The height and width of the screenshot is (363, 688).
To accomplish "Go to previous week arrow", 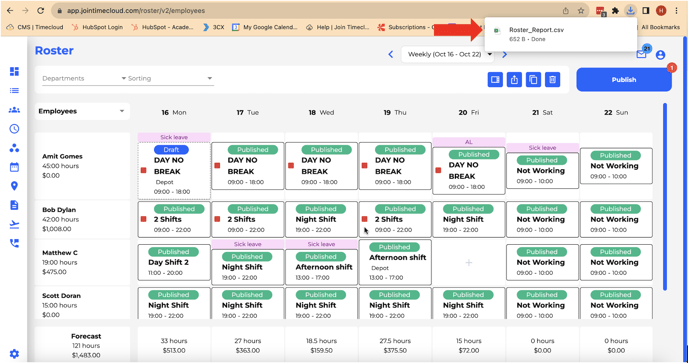I will coord(391,54).
